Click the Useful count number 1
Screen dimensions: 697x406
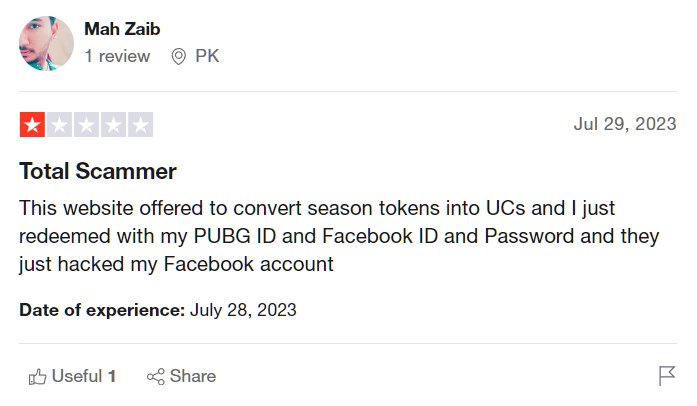tap(112, 376)
